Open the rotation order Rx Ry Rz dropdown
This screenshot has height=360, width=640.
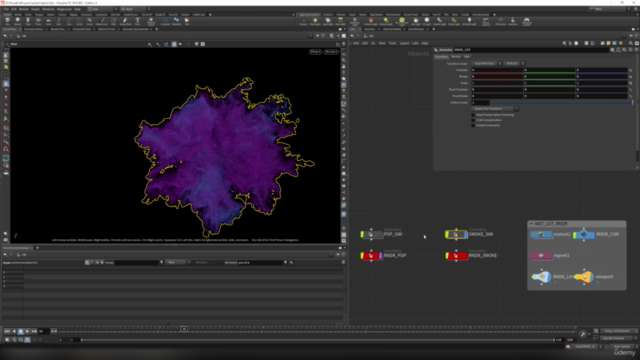(514, 64)
